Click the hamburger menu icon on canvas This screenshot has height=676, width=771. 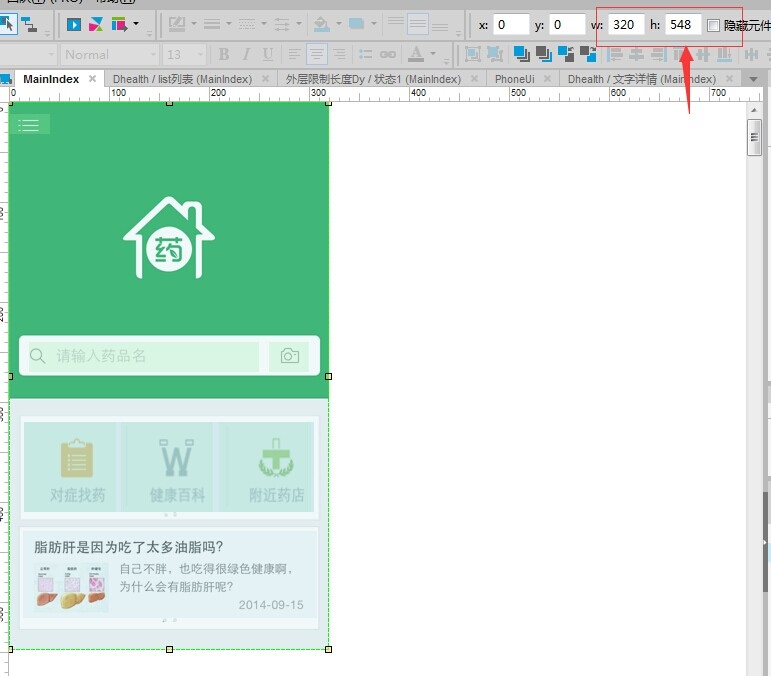[29, 125]
